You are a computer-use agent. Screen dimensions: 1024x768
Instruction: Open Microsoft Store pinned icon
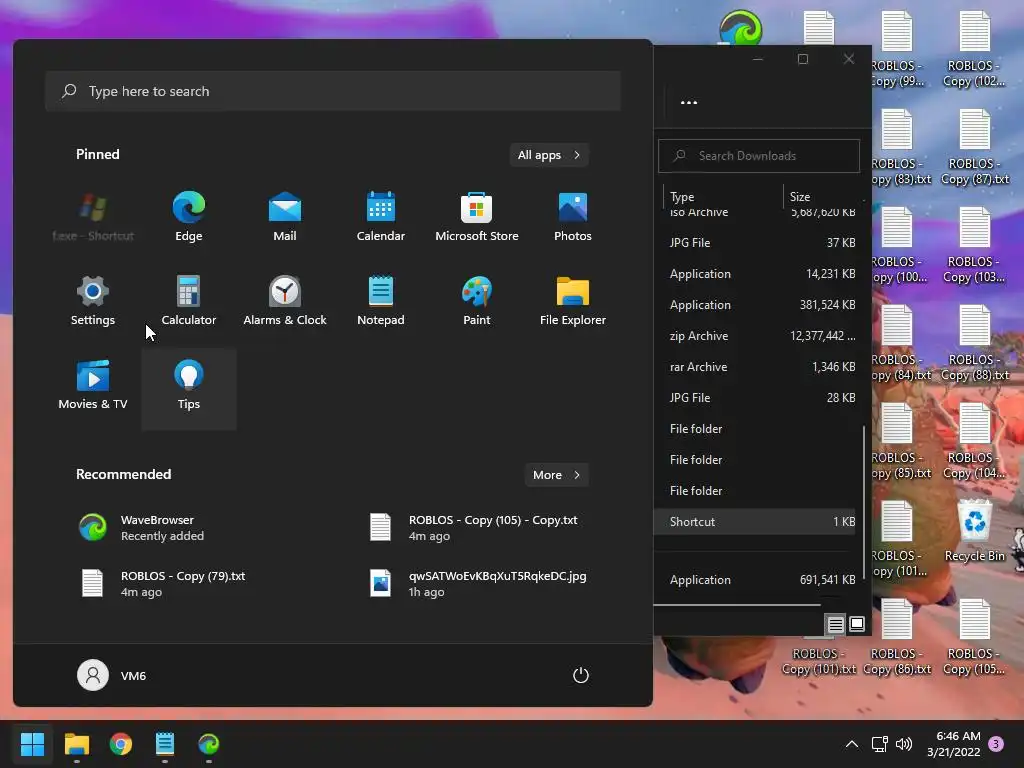tap(477, 216)
